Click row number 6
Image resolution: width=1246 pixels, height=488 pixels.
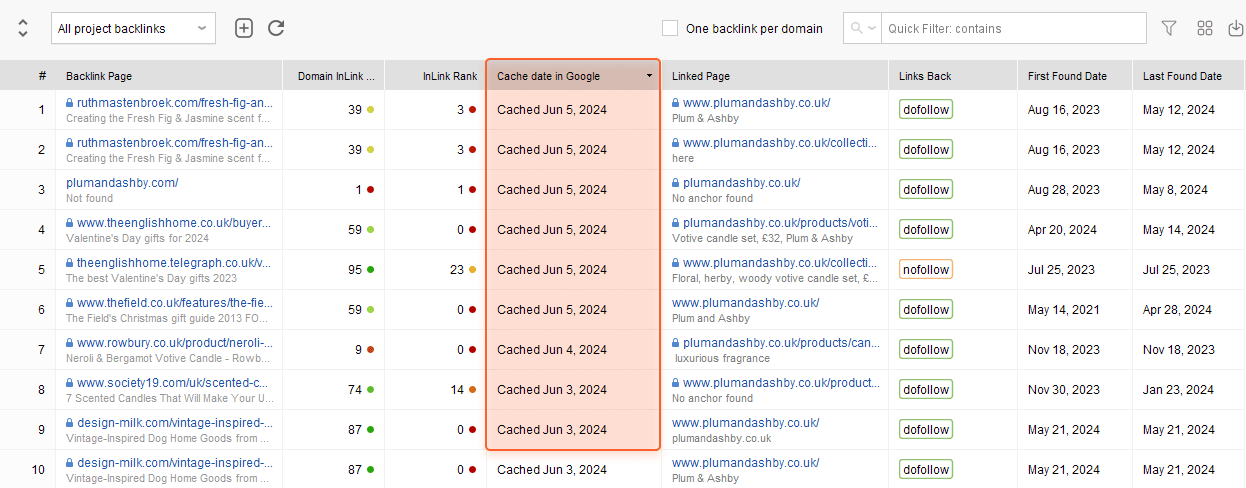click(42, 309)
